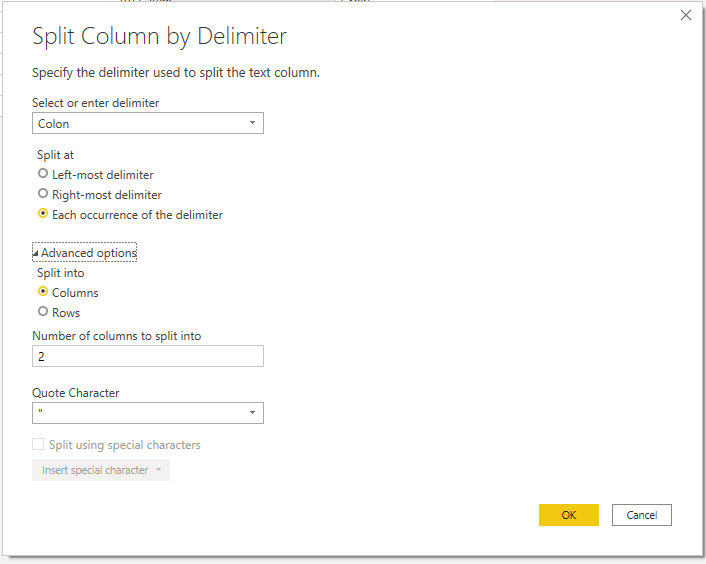Open the Quote Character dropdown
Viewport: 706px width, 564px height.
pos(148,413)
